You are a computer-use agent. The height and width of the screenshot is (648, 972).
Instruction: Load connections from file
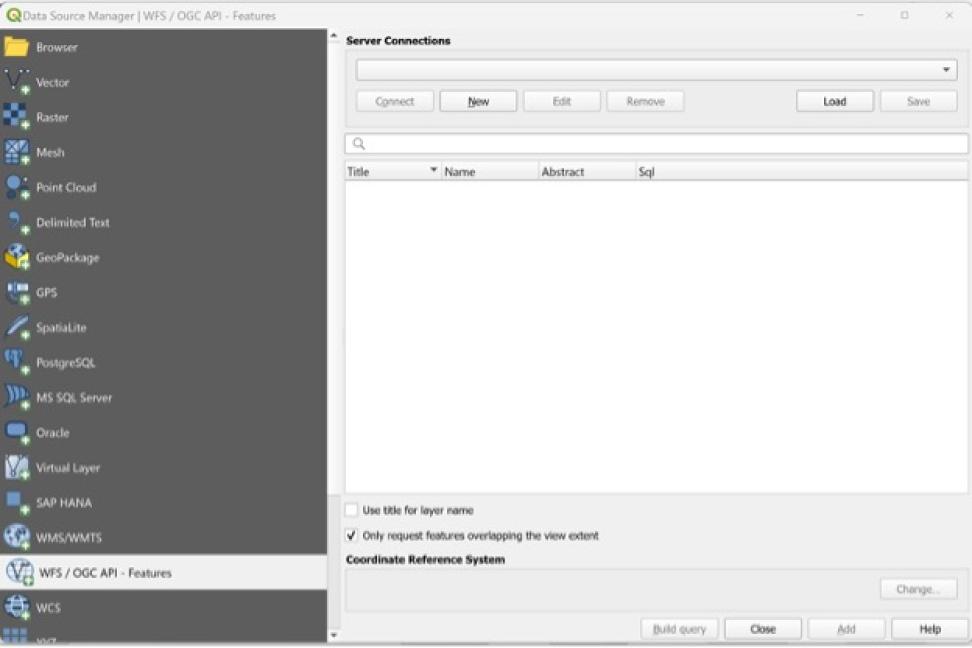pos(835,101)
